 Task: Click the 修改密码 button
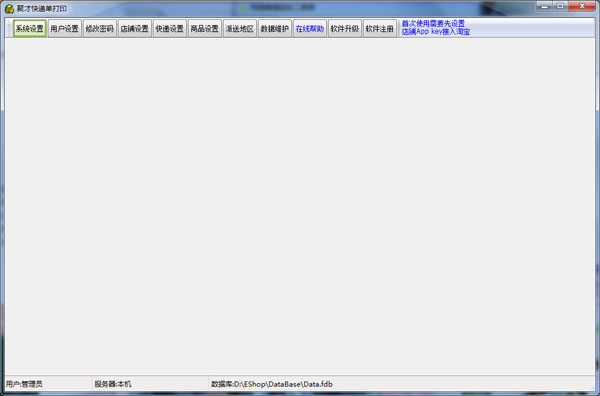[99, 29]
